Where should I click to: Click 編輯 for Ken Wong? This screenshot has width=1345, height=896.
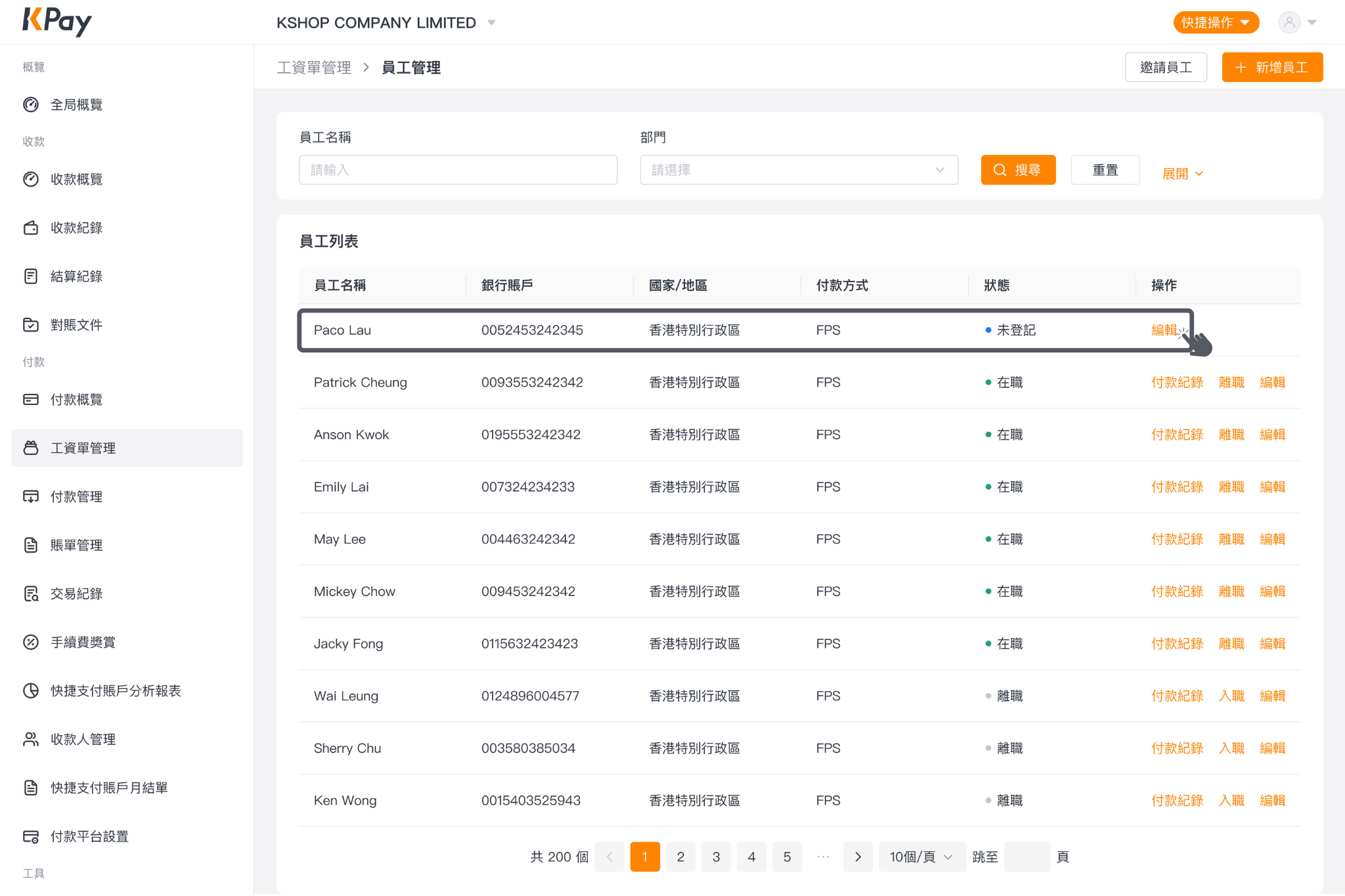[x=1272, y=801]
